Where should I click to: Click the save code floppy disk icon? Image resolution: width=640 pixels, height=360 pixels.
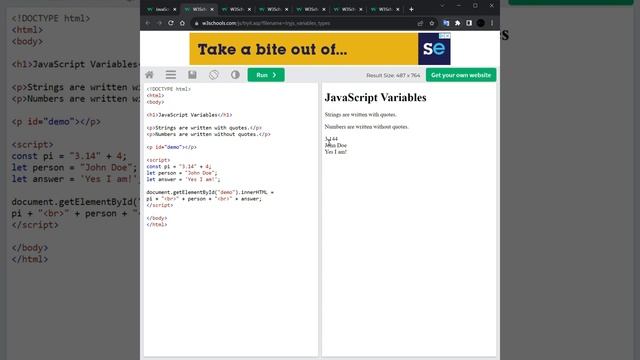coord(192,75)
